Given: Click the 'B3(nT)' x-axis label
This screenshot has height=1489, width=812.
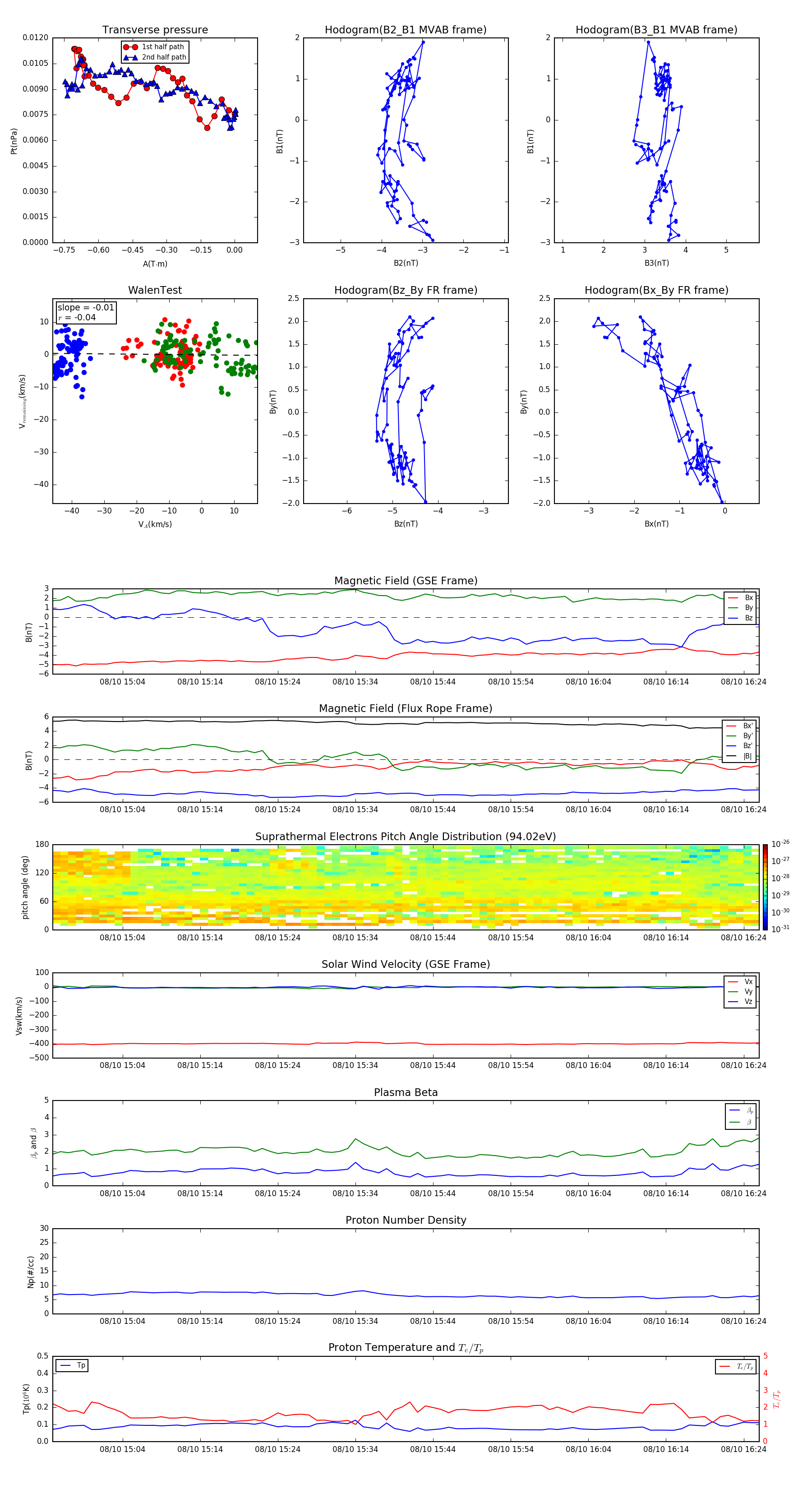Looking at the screenshot, I should pos(656,263).
